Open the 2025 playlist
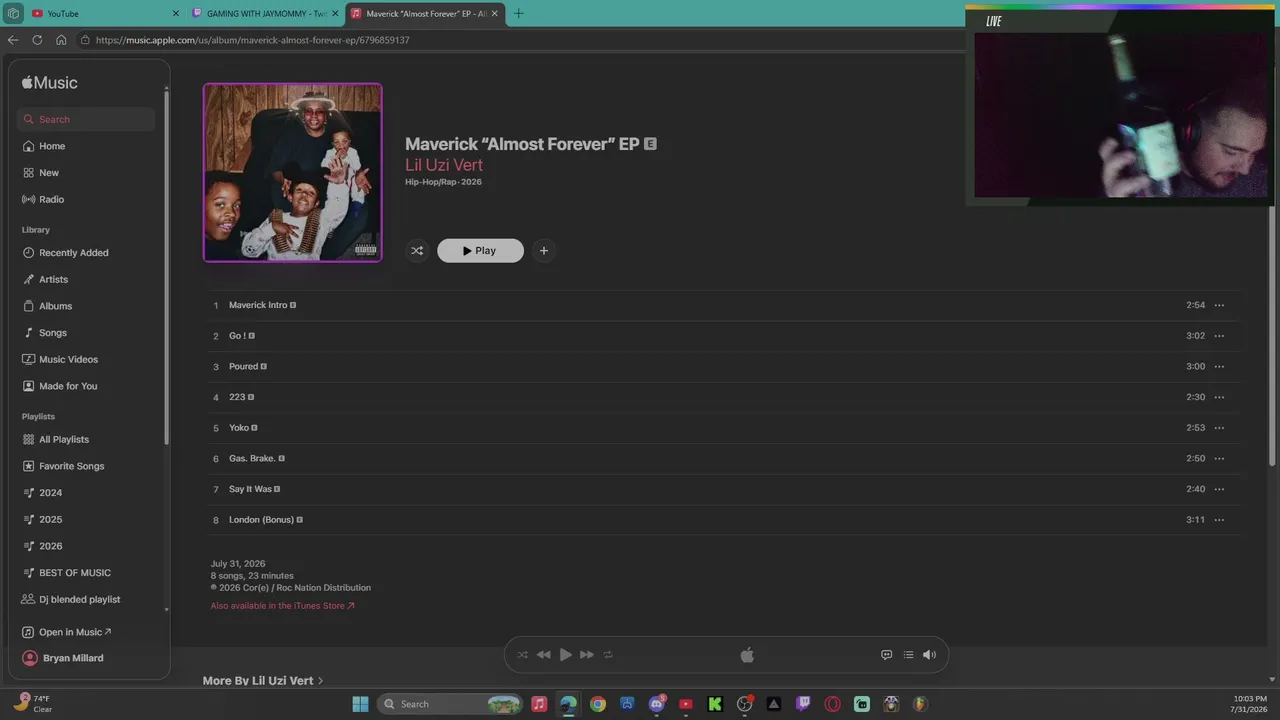The image size is (1280, 720). 50,519
